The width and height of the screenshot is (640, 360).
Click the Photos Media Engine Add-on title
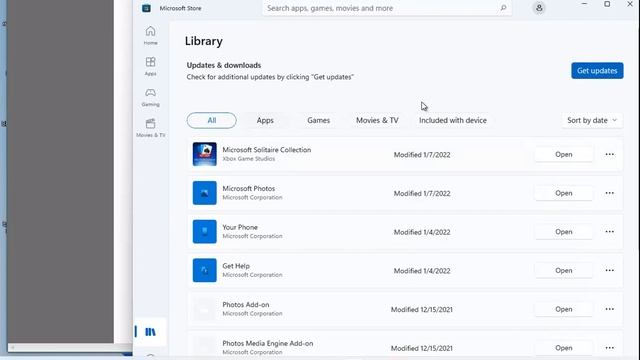coord(268,343)
